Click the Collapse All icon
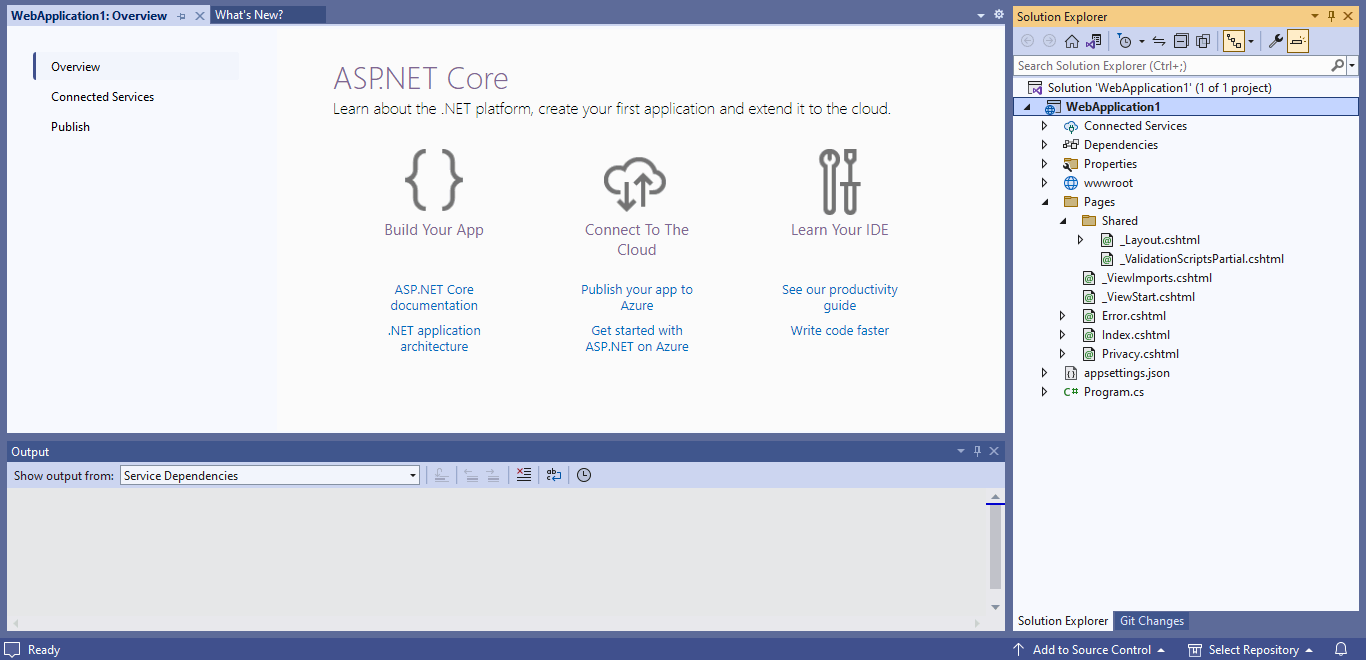Viewport: 1366px width, 660px height. [1181, 41]
